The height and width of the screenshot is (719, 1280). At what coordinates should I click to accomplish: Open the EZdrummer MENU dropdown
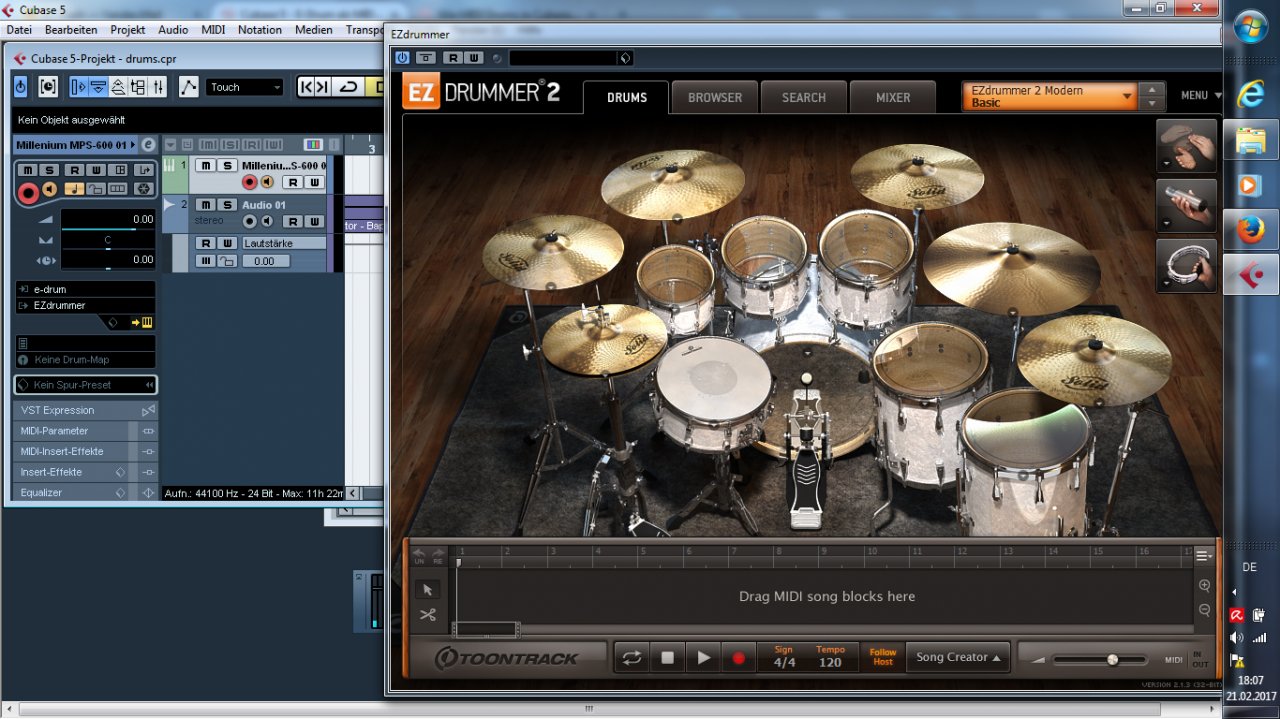click(1201, 96)
